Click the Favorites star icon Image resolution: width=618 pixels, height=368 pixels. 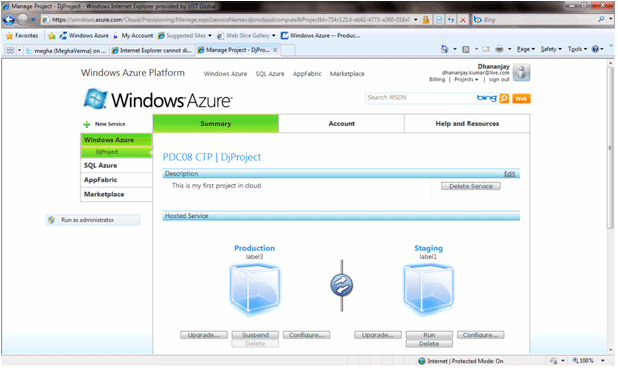coord(9,36)
